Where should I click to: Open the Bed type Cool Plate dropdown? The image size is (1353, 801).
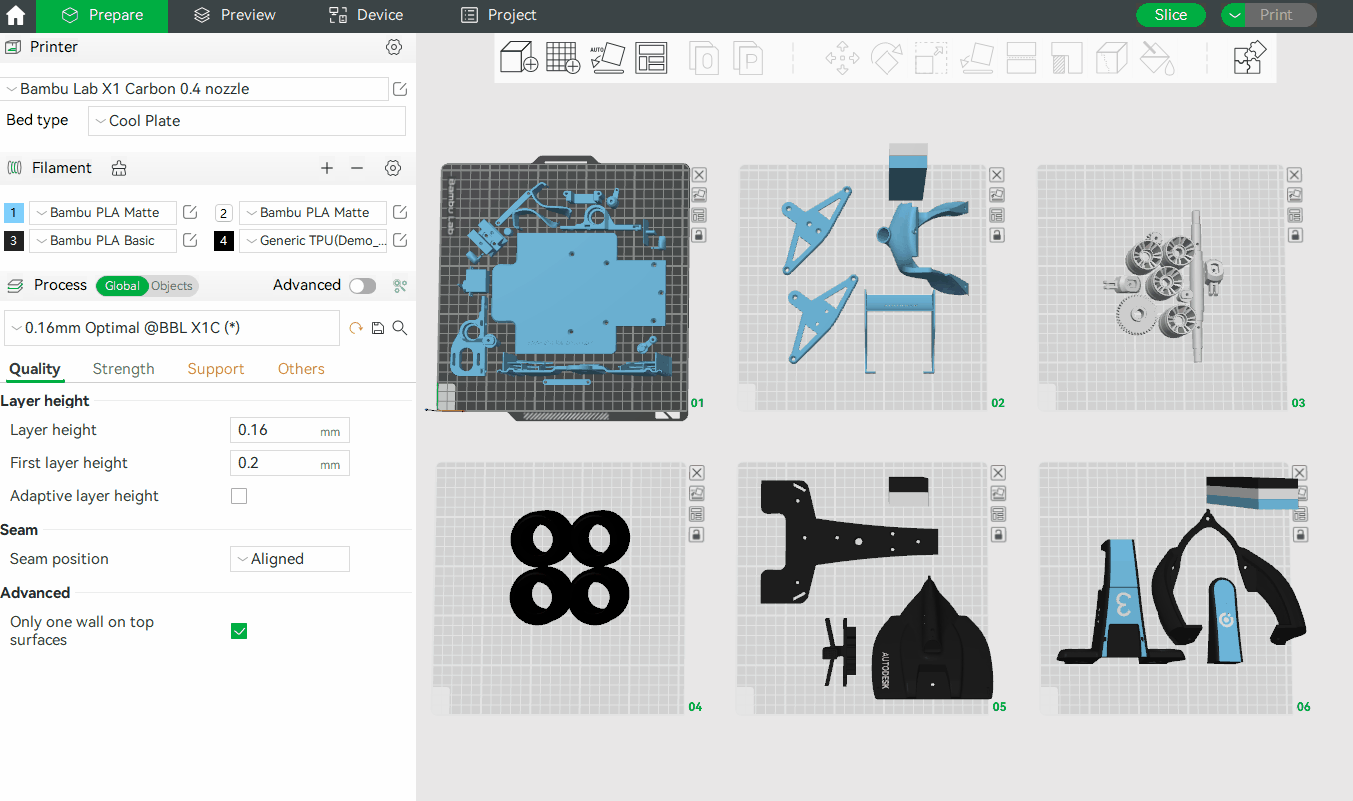coord(247,121)
